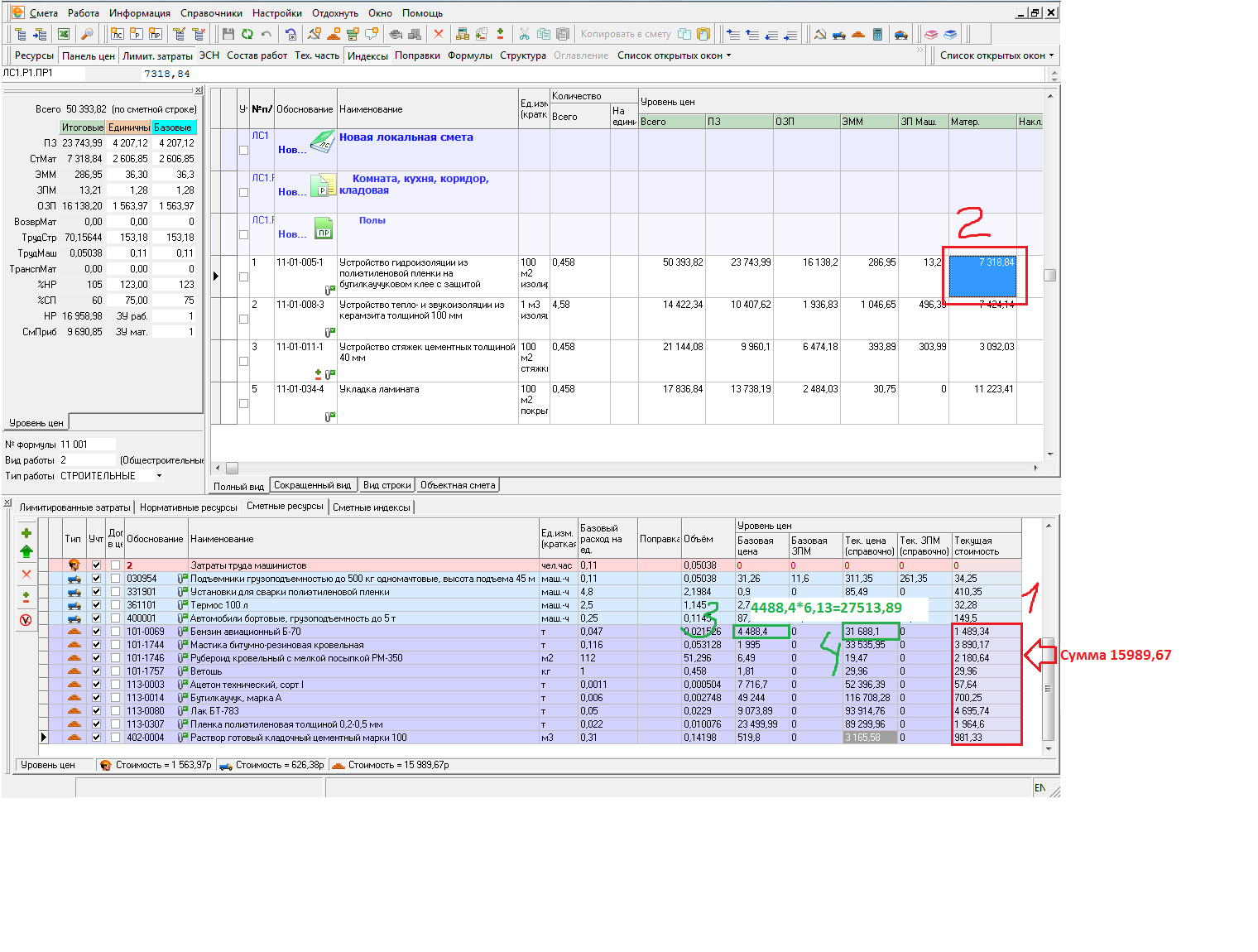
Task: Open the Смета menu
Action: (x=43, y=13)
